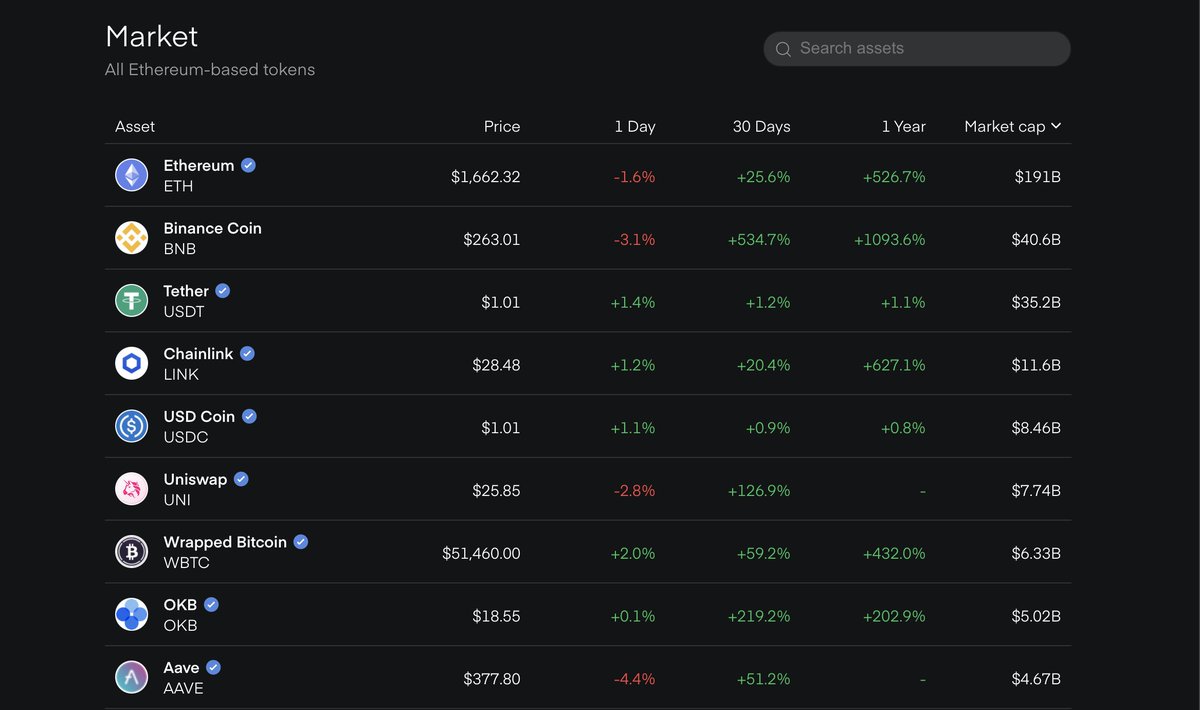Click the verified badge next to Aave
Viewport: 1200px width, 710px height.
click(x=213, y=667)
